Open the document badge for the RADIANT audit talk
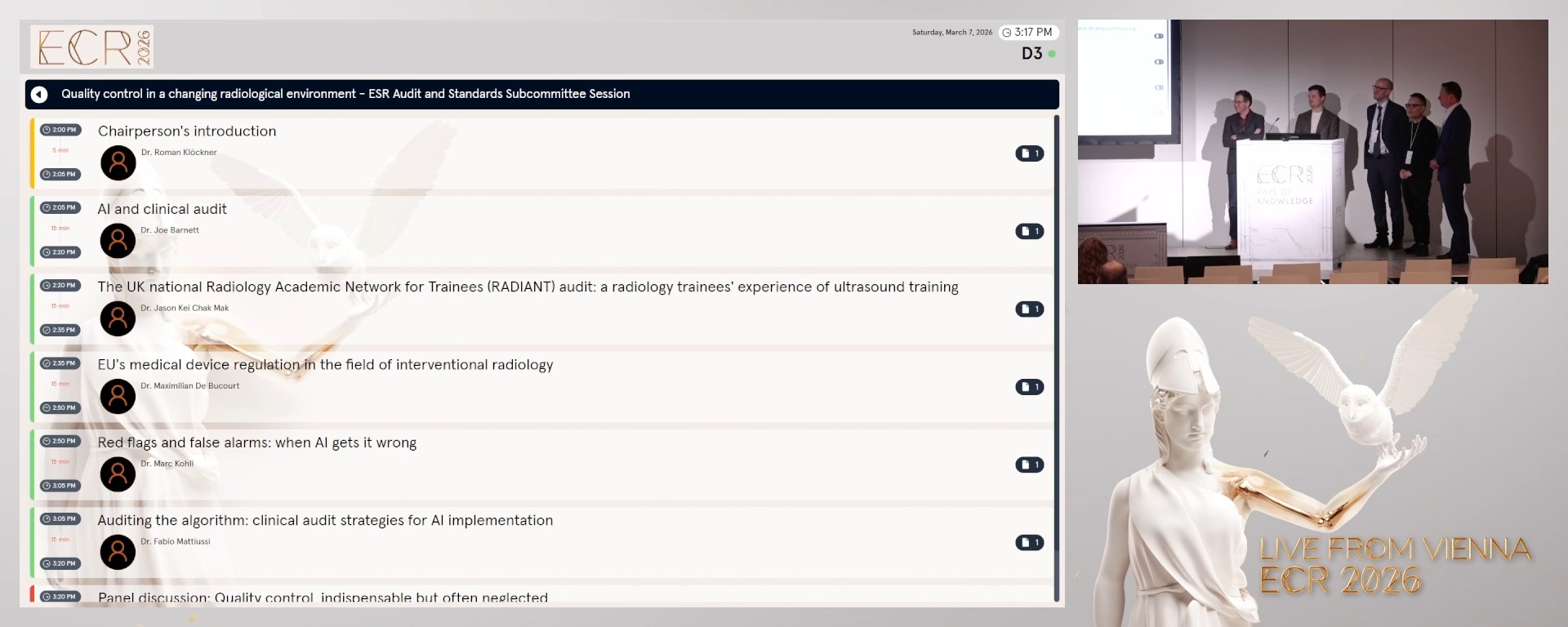This screenshot has height=627, width=1568. tap(1029, 309)
